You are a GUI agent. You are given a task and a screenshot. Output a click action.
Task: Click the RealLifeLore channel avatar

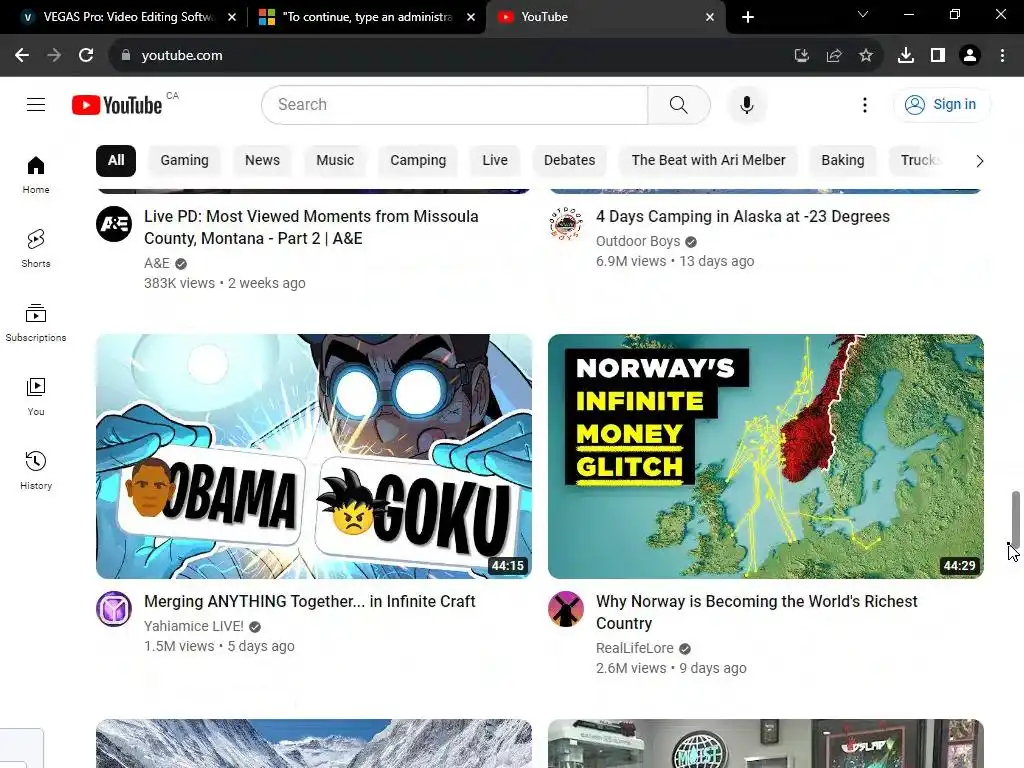(x=566, y=609)
